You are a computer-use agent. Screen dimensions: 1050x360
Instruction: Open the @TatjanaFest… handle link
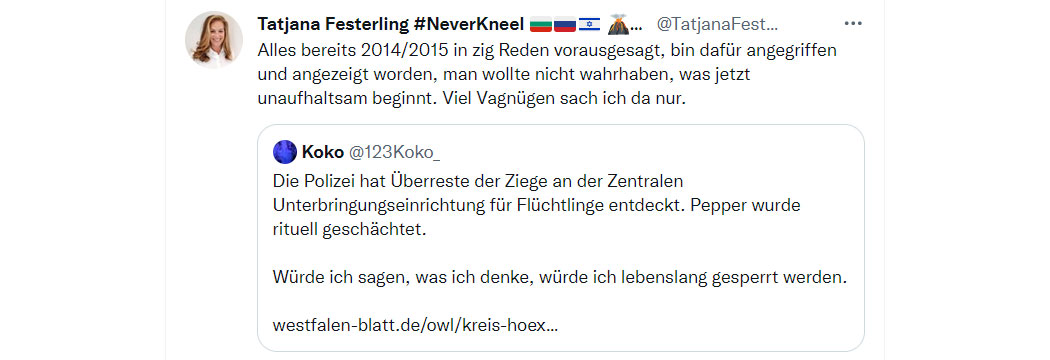(x=717, y=24)
